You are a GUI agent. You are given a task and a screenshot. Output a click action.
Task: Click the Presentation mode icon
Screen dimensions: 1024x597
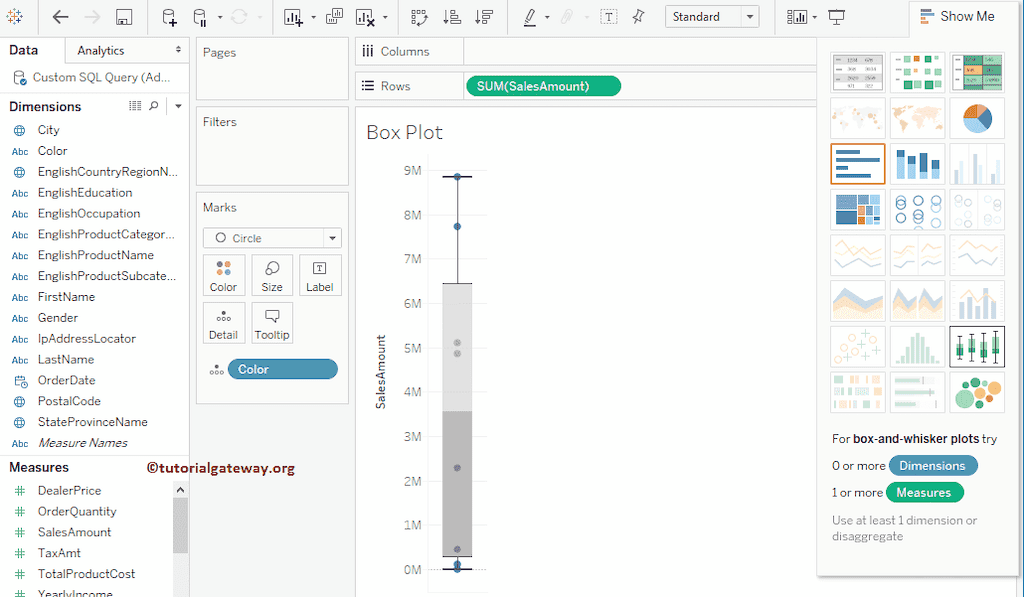coord(837,17)
